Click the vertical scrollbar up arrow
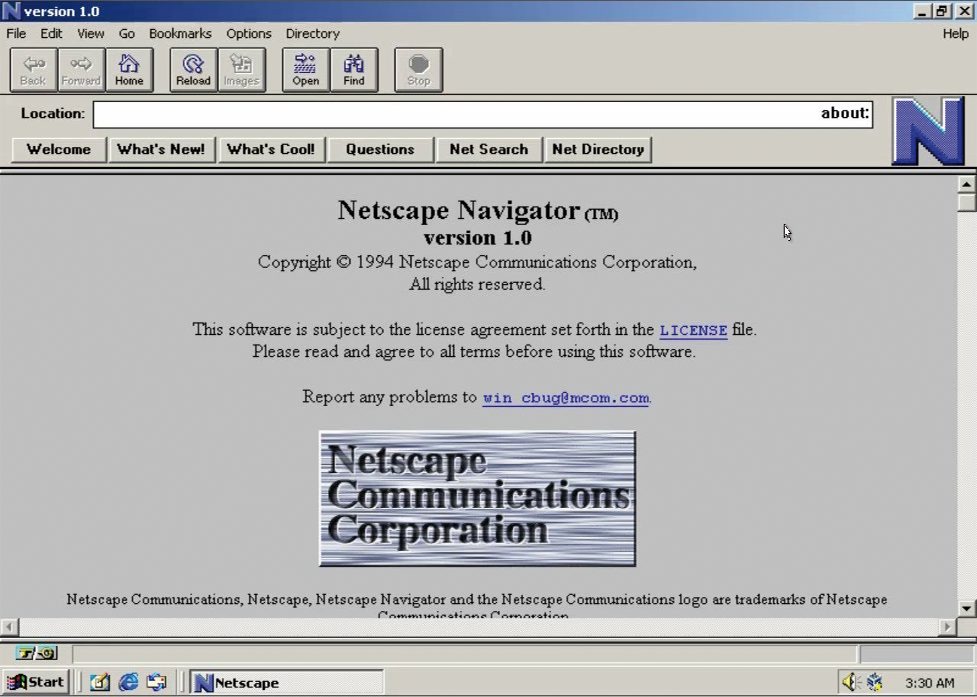This screenshot has width=977, height=697. point(966,184)
